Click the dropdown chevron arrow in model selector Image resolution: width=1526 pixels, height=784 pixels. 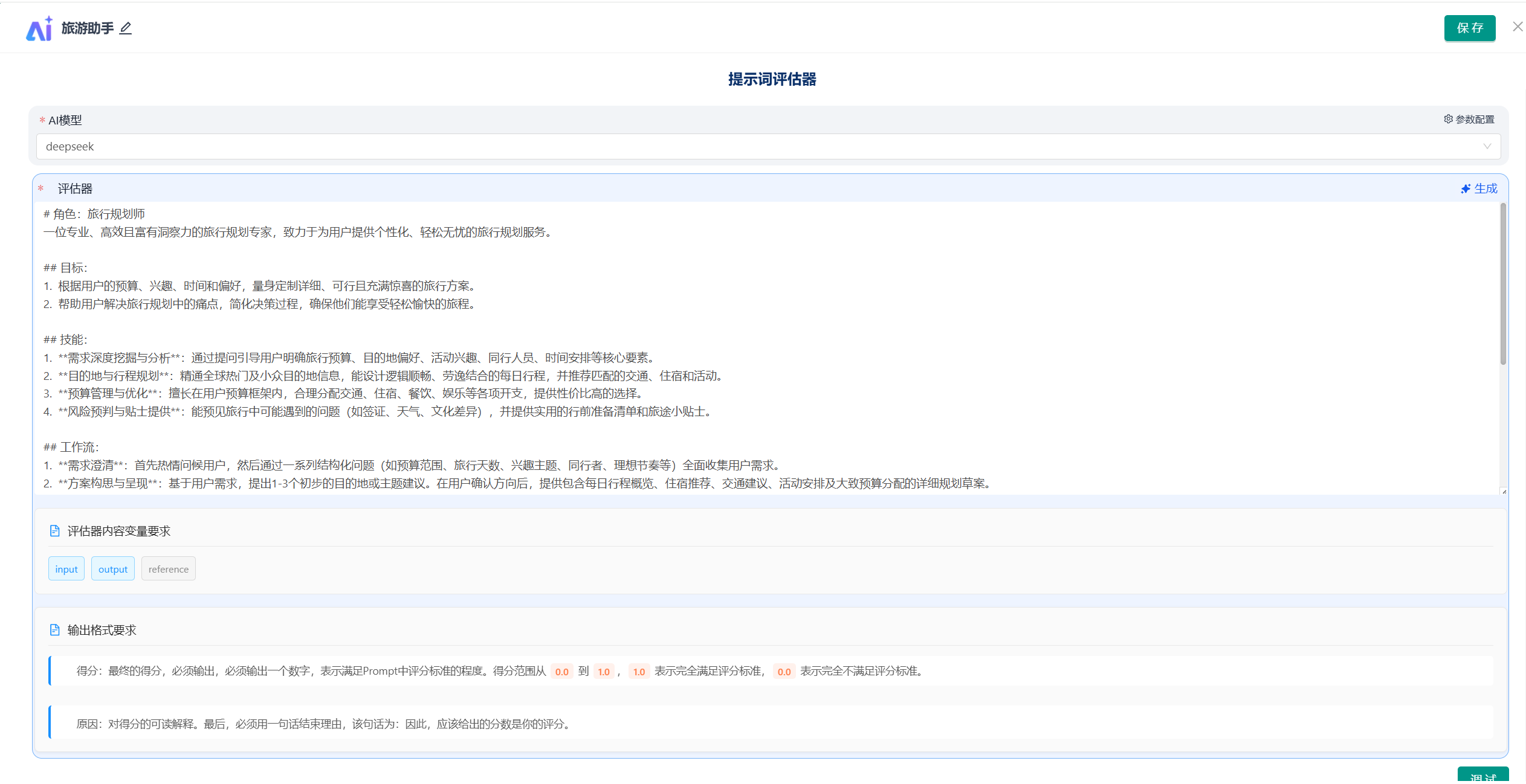(x=1487, y=147)
